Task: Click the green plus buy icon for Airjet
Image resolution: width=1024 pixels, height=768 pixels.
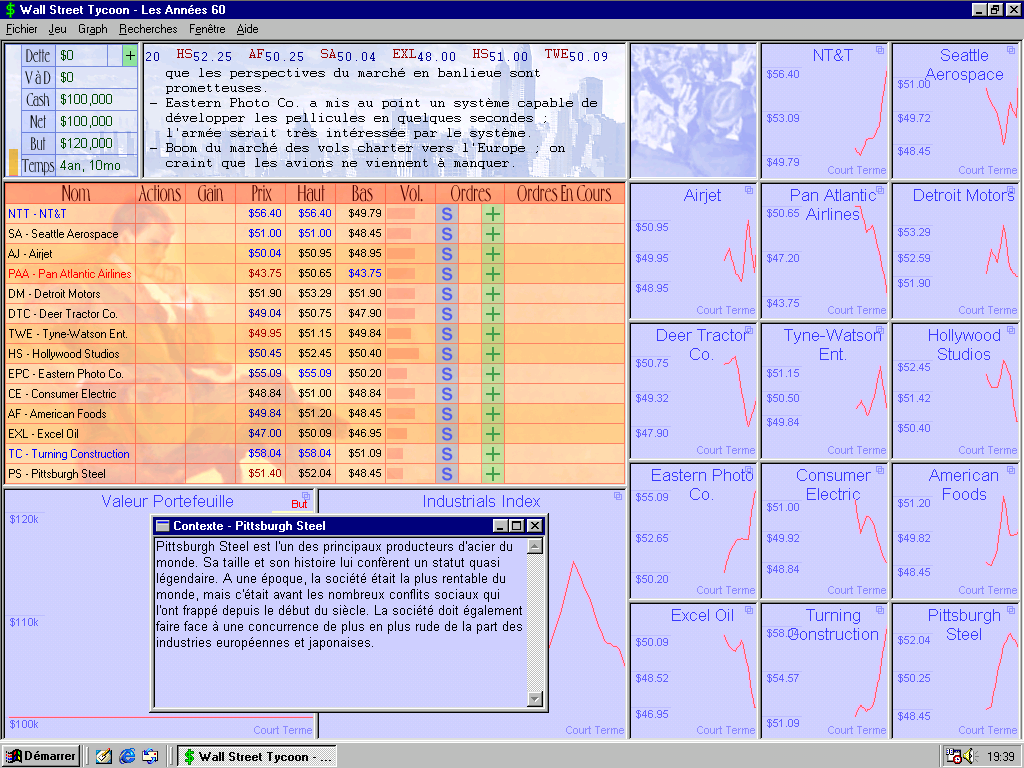Action: [493, 254]
